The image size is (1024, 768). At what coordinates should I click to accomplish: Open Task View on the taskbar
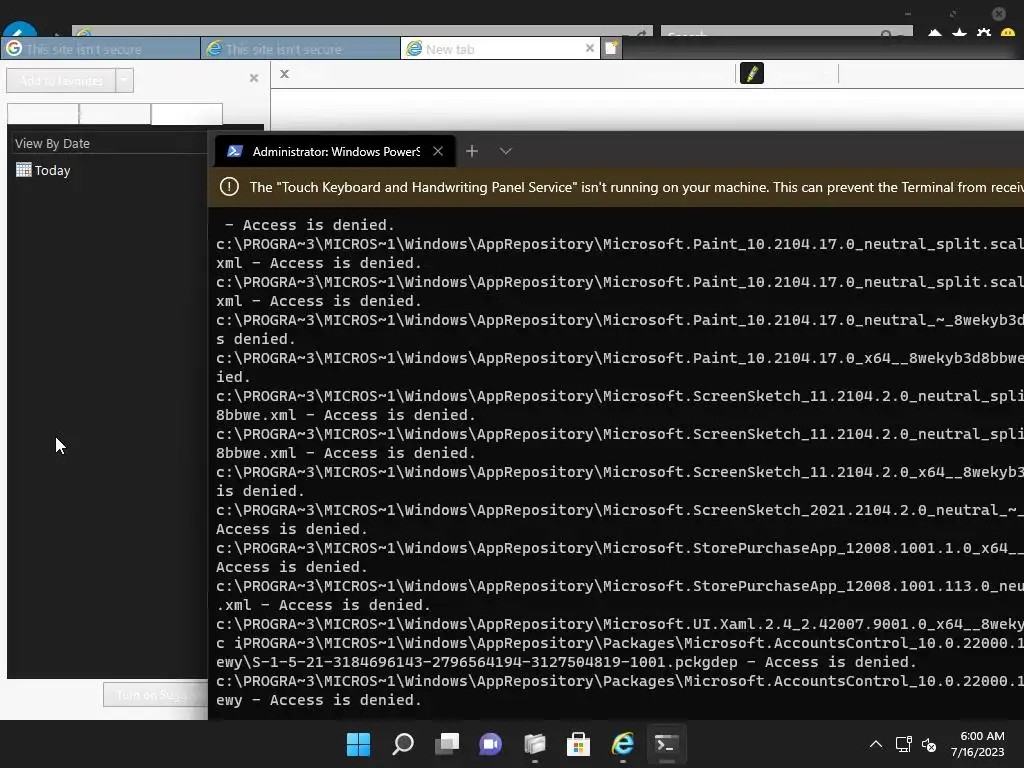click(x=447, y=744)
